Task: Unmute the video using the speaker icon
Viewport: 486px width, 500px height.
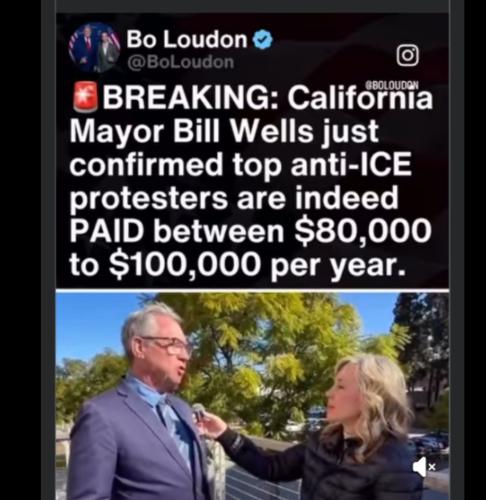Action: pyautogui.click(x=424, y=467)
